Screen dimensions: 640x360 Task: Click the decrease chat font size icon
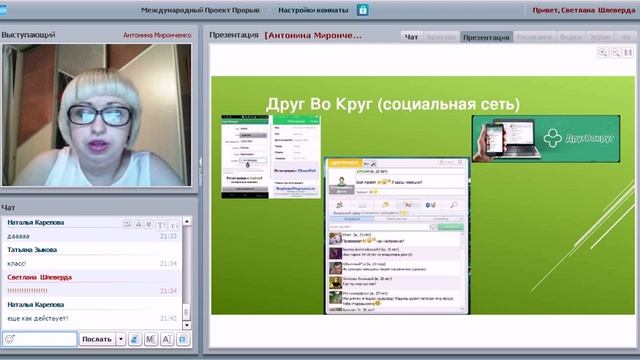coord(174,225)
